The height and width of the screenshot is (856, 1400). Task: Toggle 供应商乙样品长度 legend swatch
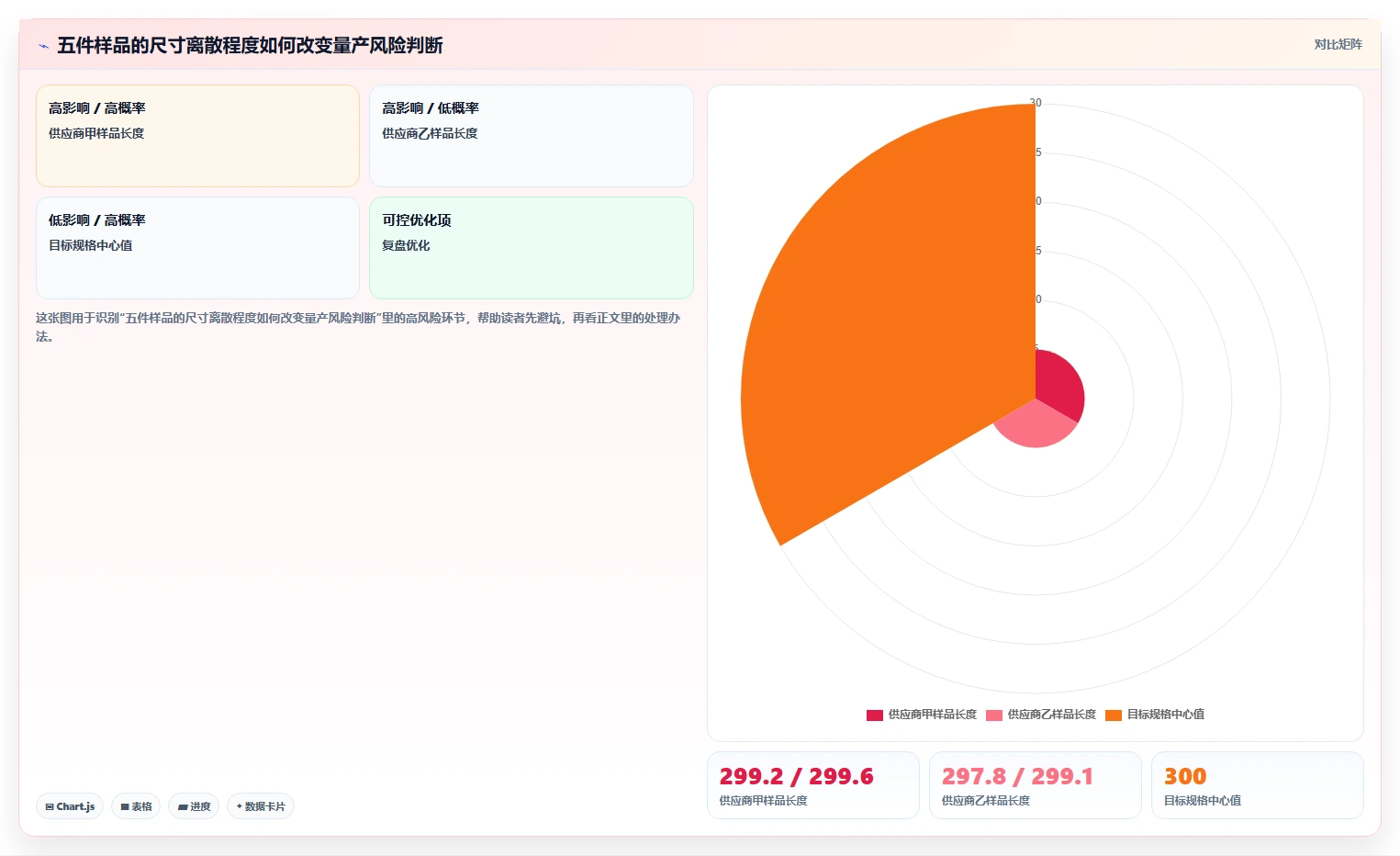tap(994, 715)
